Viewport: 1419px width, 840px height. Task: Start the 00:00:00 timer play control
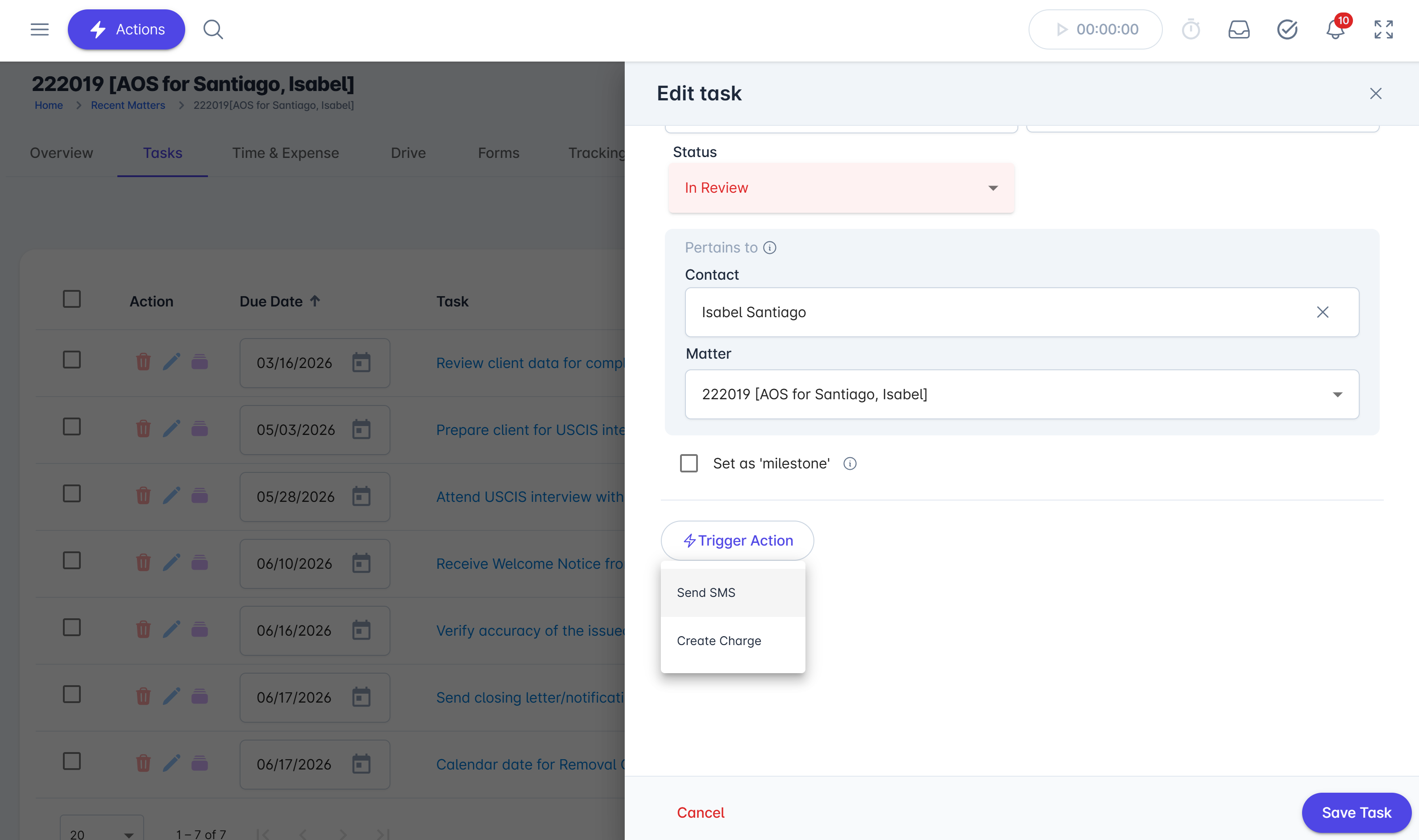pyautogui.click(x=1061, y=29)
